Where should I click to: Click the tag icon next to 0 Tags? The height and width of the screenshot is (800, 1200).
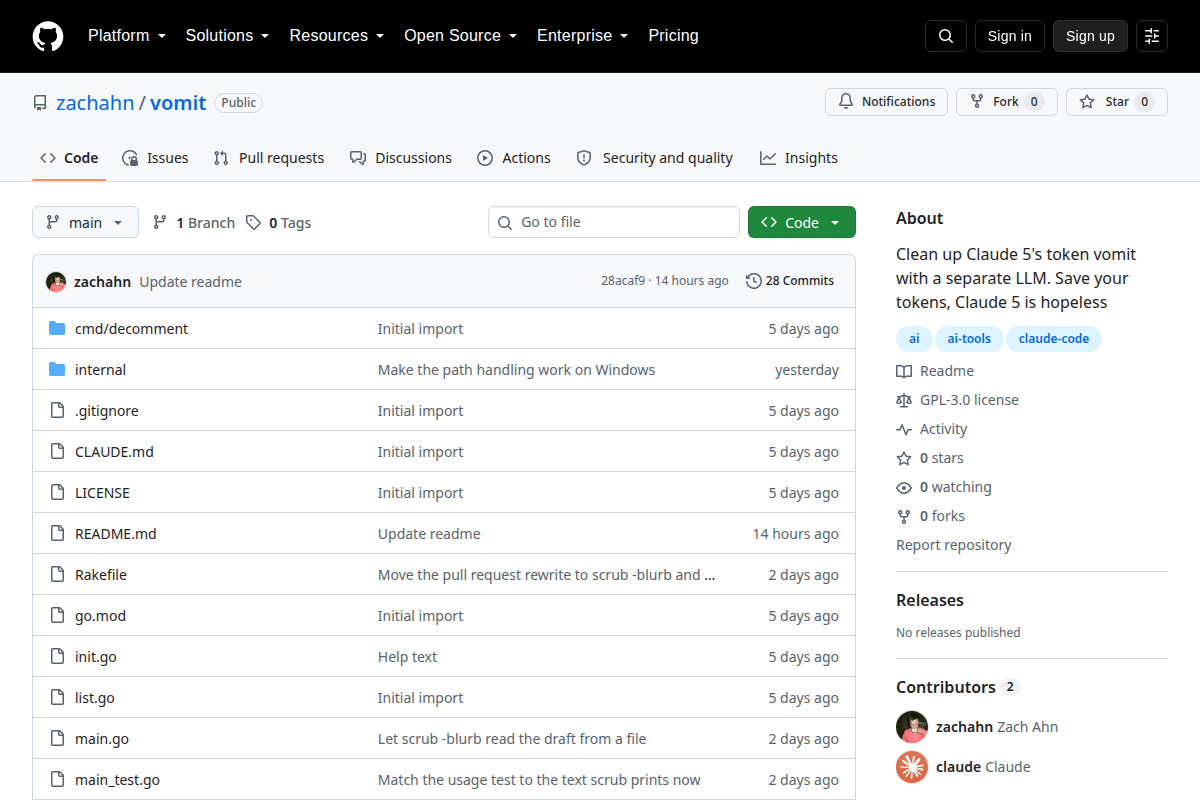(254, 222)
